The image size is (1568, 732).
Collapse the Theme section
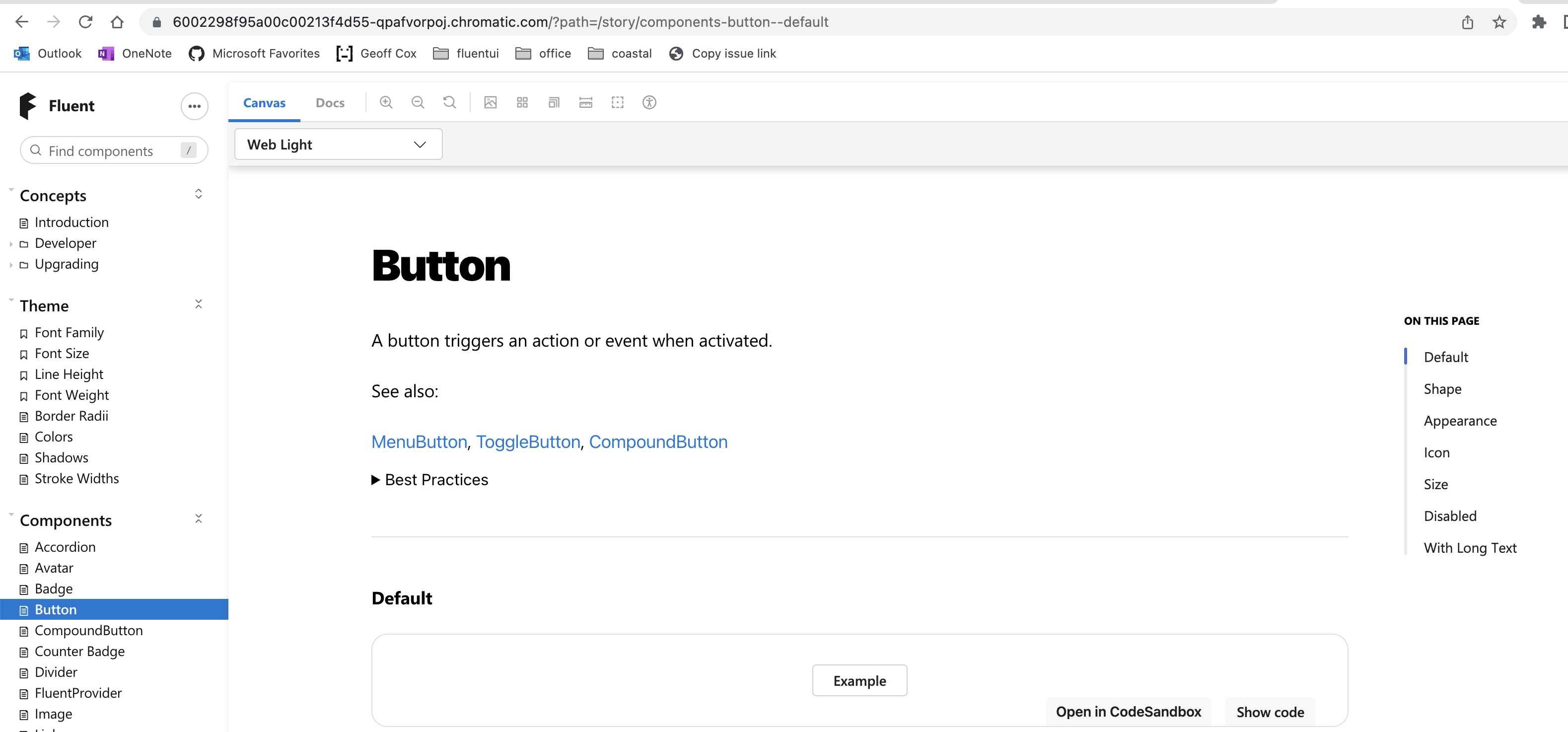[199, 304]
